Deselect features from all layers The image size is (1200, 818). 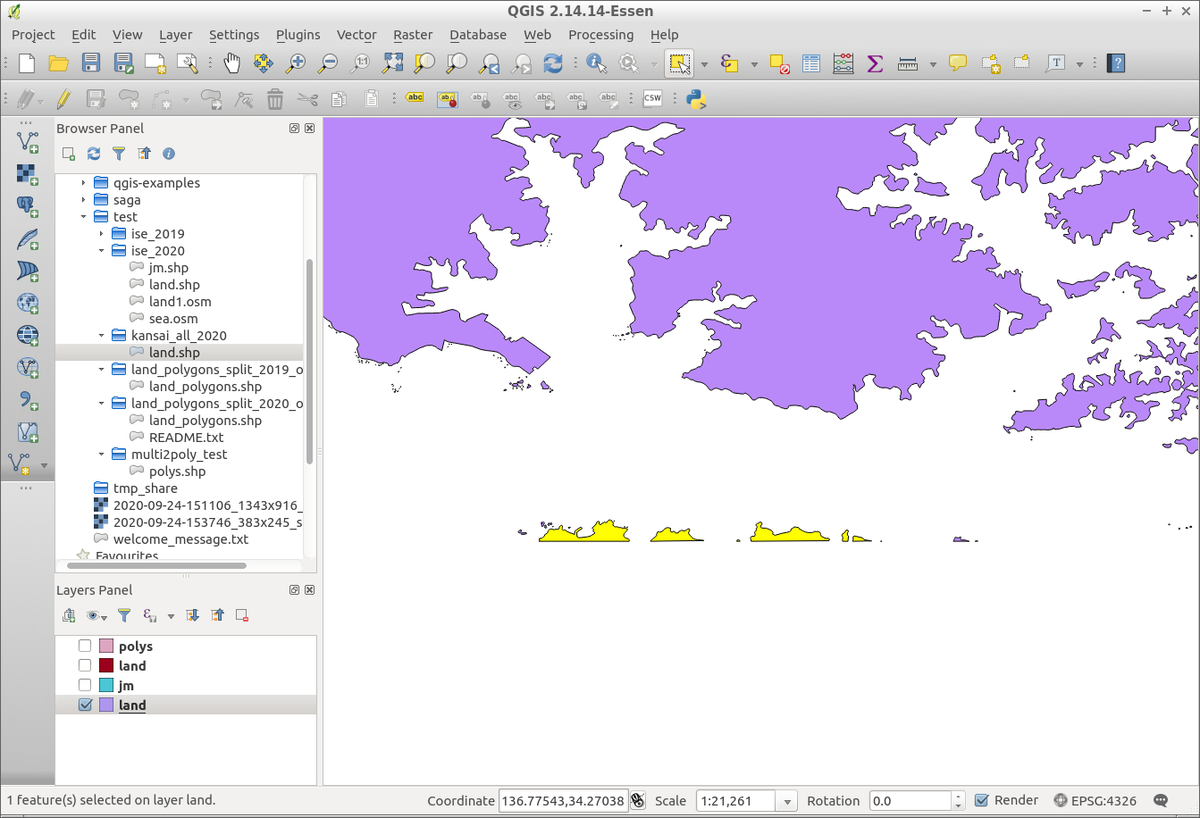tap(780, 63)
